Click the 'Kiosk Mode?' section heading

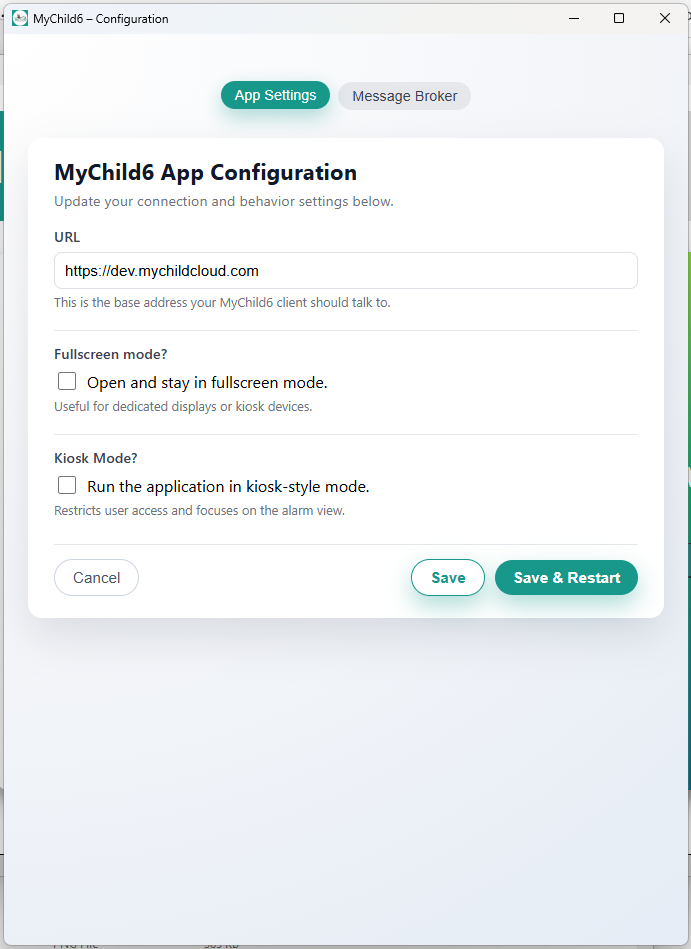[96, 458]
